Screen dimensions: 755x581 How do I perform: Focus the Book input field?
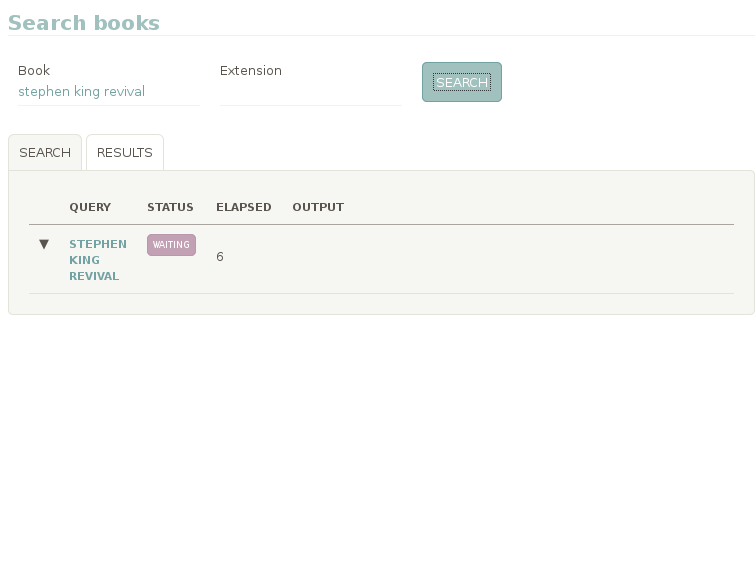pyautogui.click(x=109, y=91)
